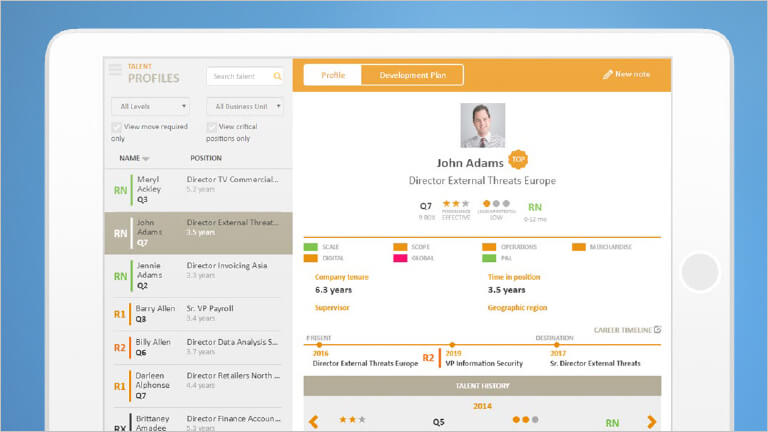
Task: Go to next talent history year
Action: (x=652, y=422)
